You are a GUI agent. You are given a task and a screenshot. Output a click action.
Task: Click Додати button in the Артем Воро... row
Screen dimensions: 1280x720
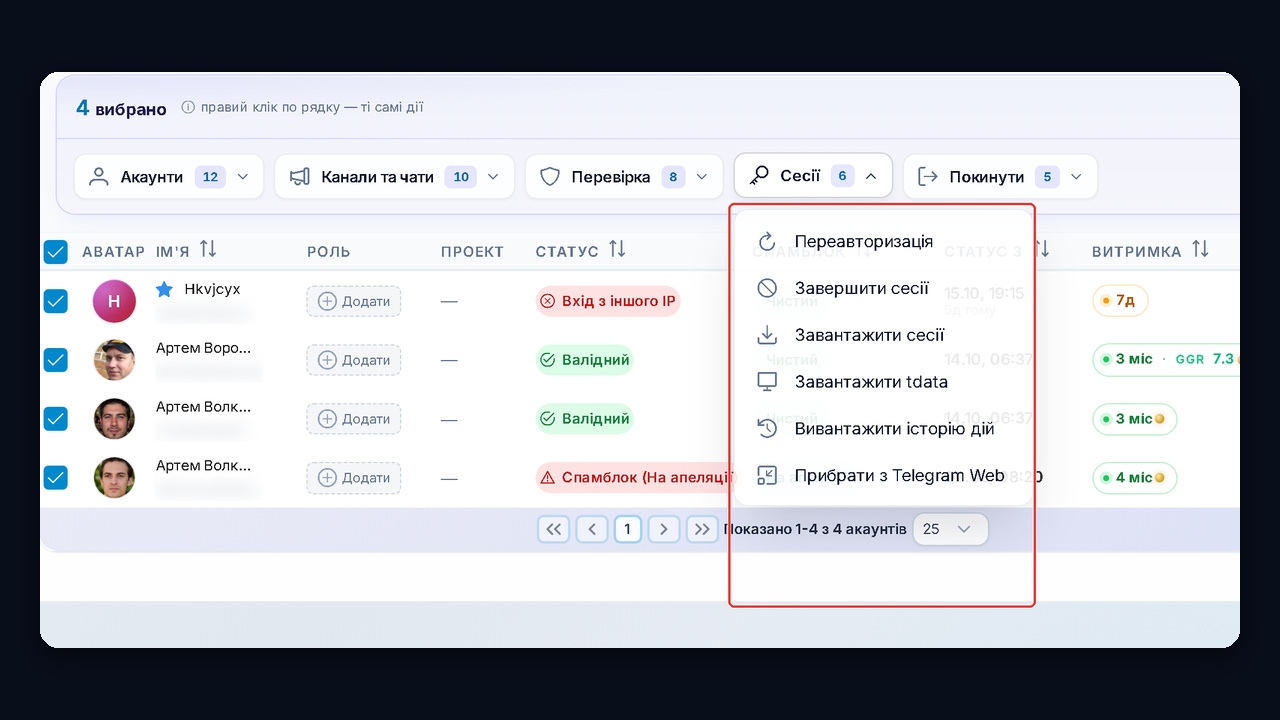coord(354,360)
